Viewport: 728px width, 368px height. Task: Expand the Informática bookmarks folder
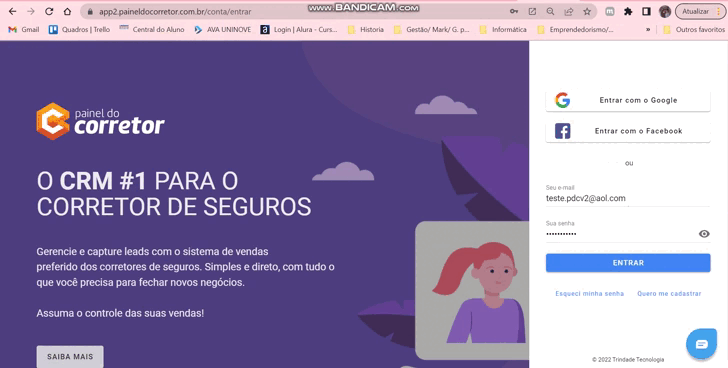(x=503, y=29)
